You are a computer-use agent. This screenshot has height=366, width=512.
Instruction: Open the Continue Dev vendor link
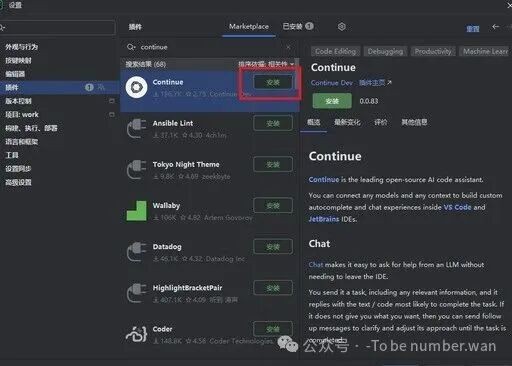tap(332, 83)
